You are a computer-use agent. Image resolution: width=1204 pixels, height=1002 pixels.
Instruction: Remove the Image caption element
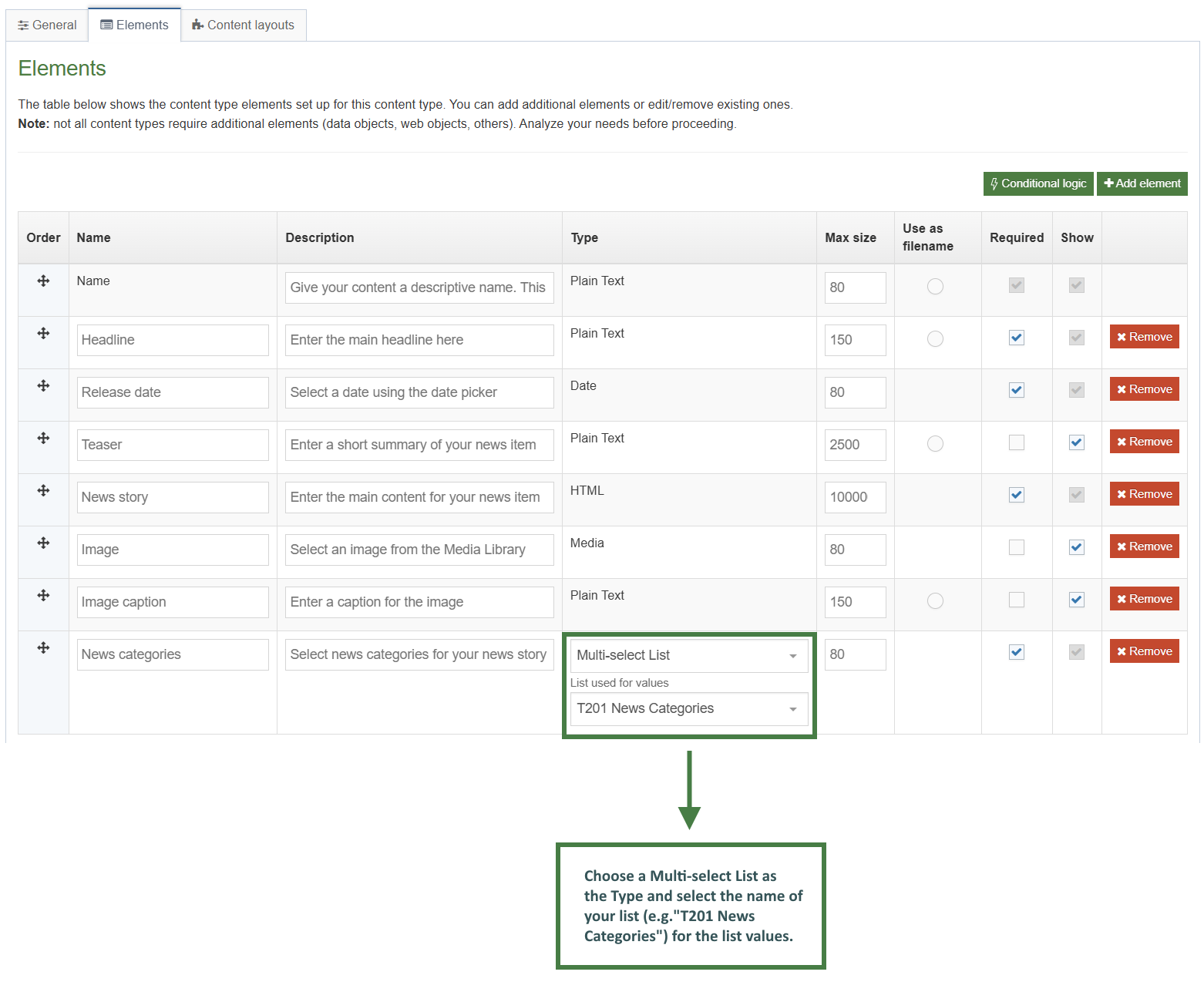click(1144, 598)
